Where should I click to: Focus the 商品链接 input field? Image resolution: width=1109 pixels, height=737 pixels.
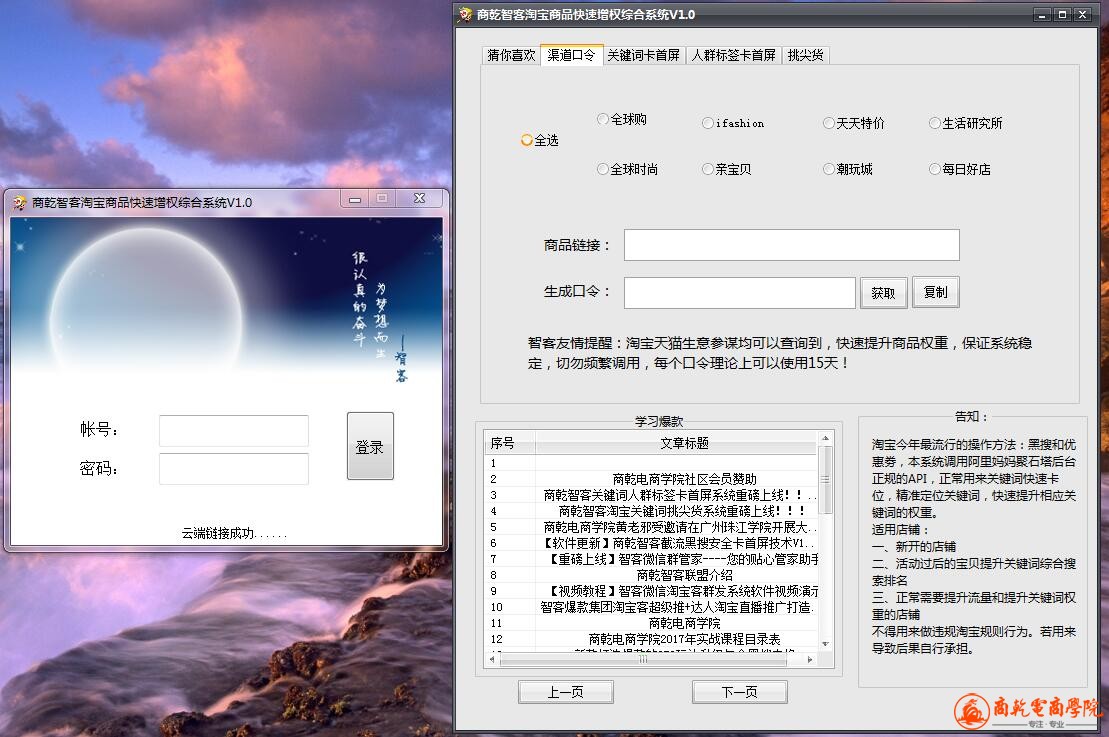point(791,245)
